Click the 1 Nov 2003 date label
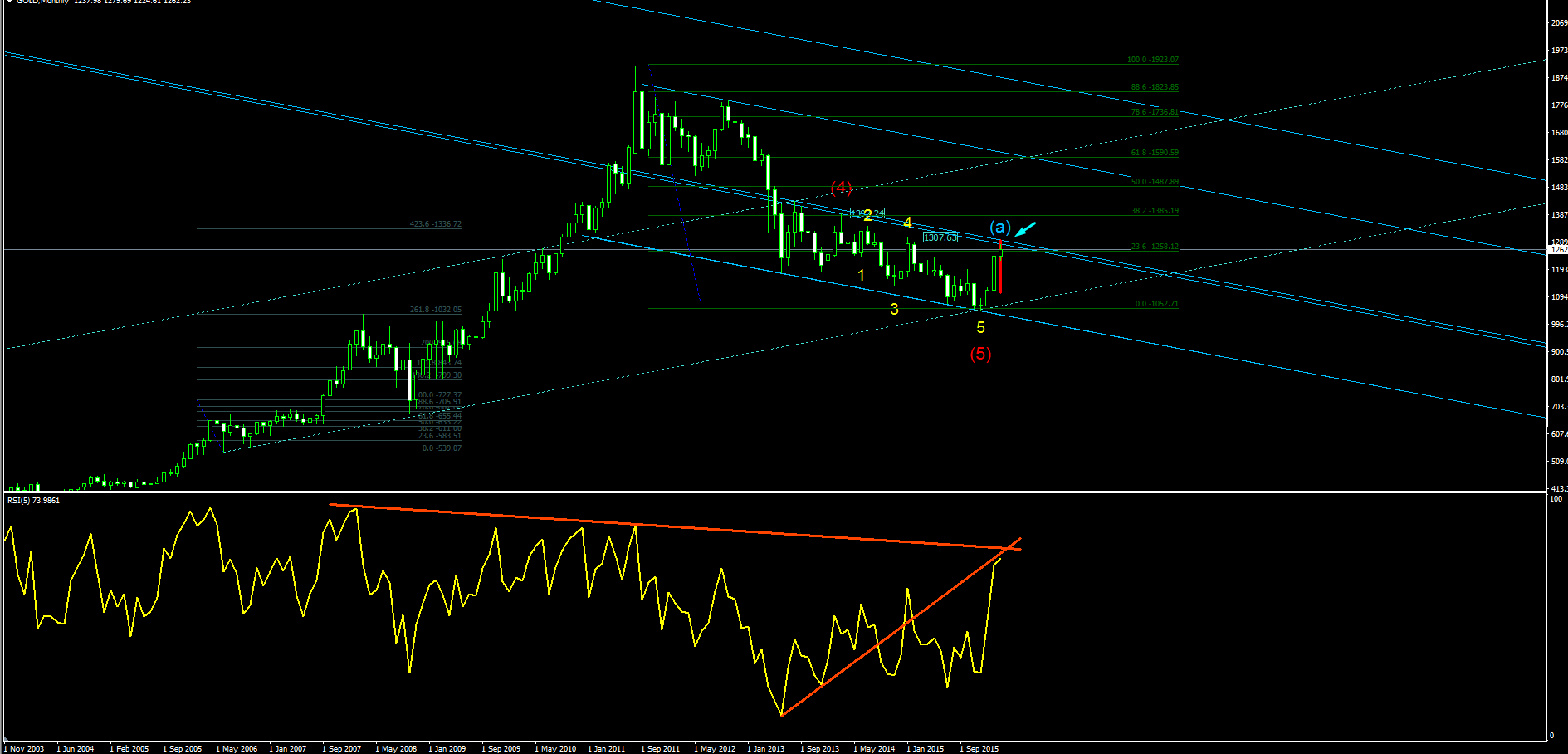The height and width of the screenshot is (754, 1568). pyautogui.click(x=24, y=749)
